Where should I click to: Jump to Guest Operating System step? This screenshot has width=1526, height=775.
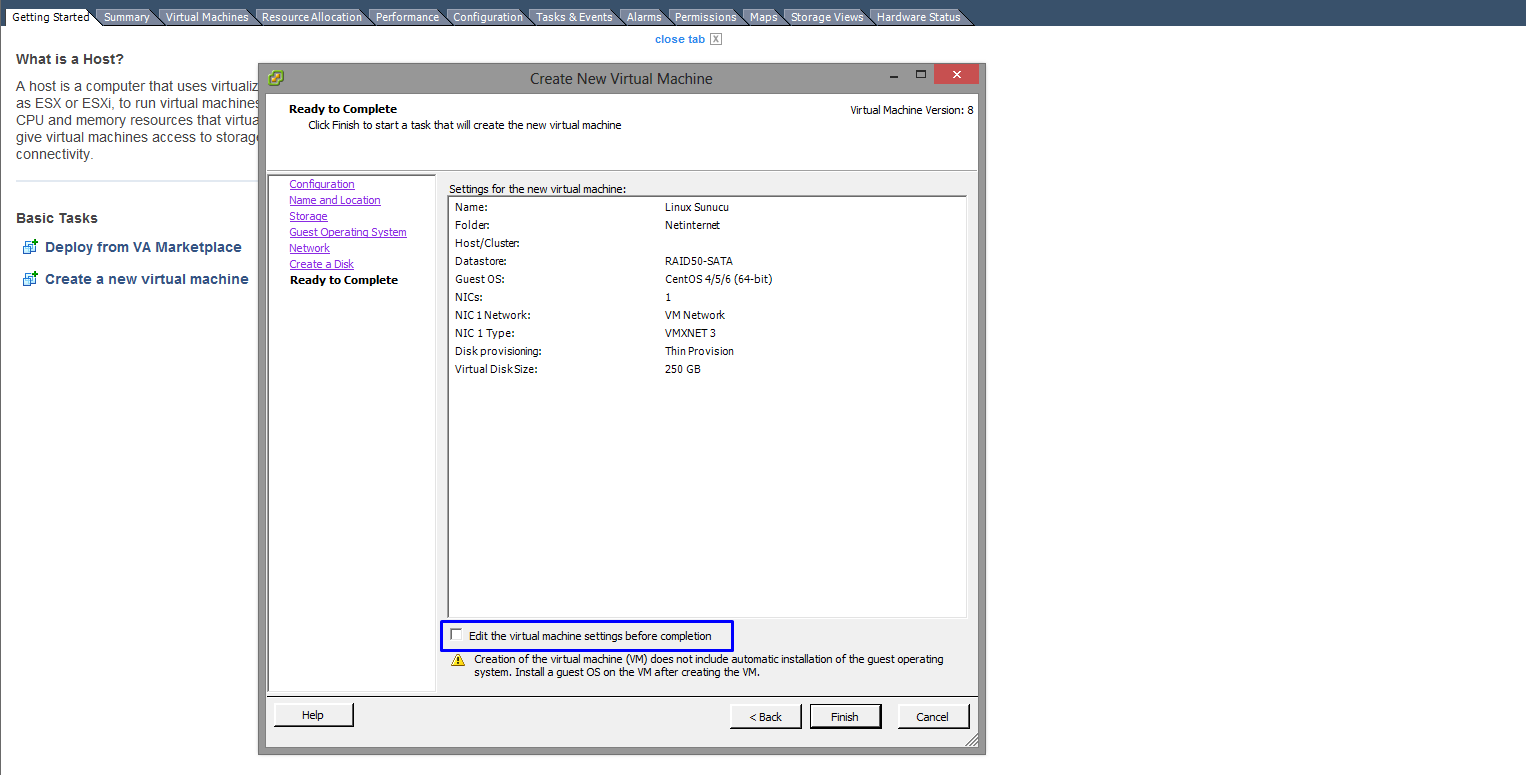[x=347, y=232]
